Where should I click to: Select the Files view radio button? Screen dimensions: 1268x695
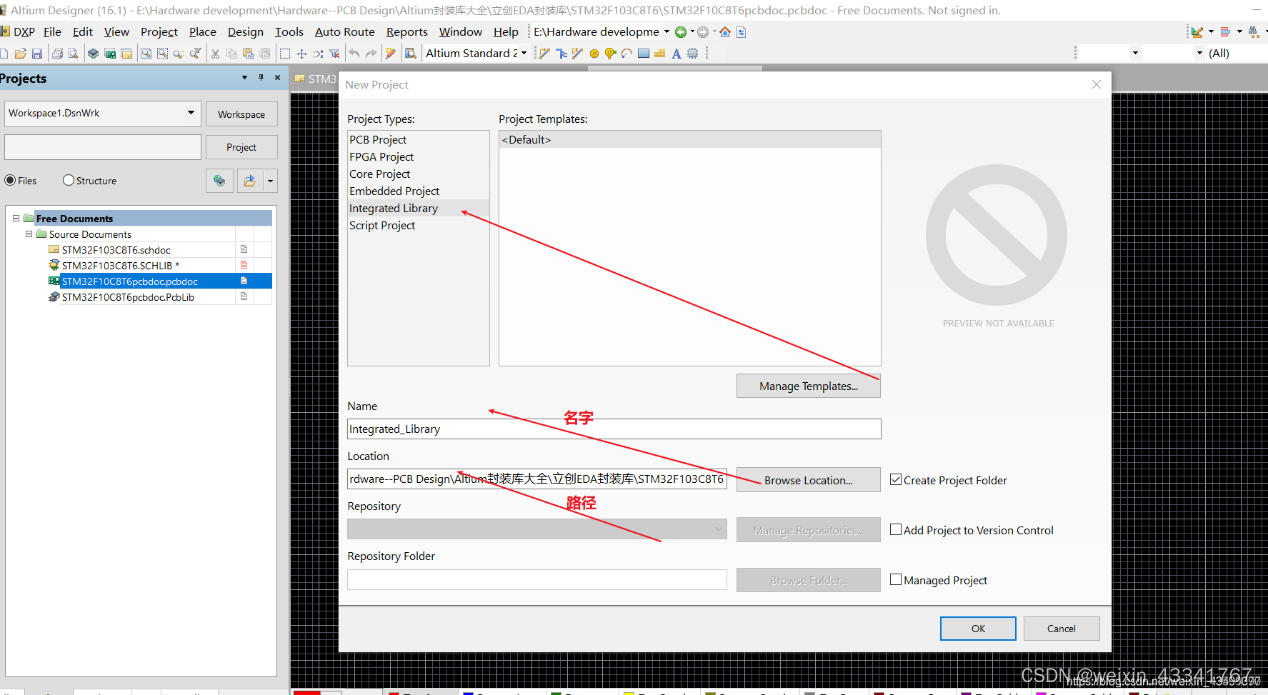(x=10, y=181)
